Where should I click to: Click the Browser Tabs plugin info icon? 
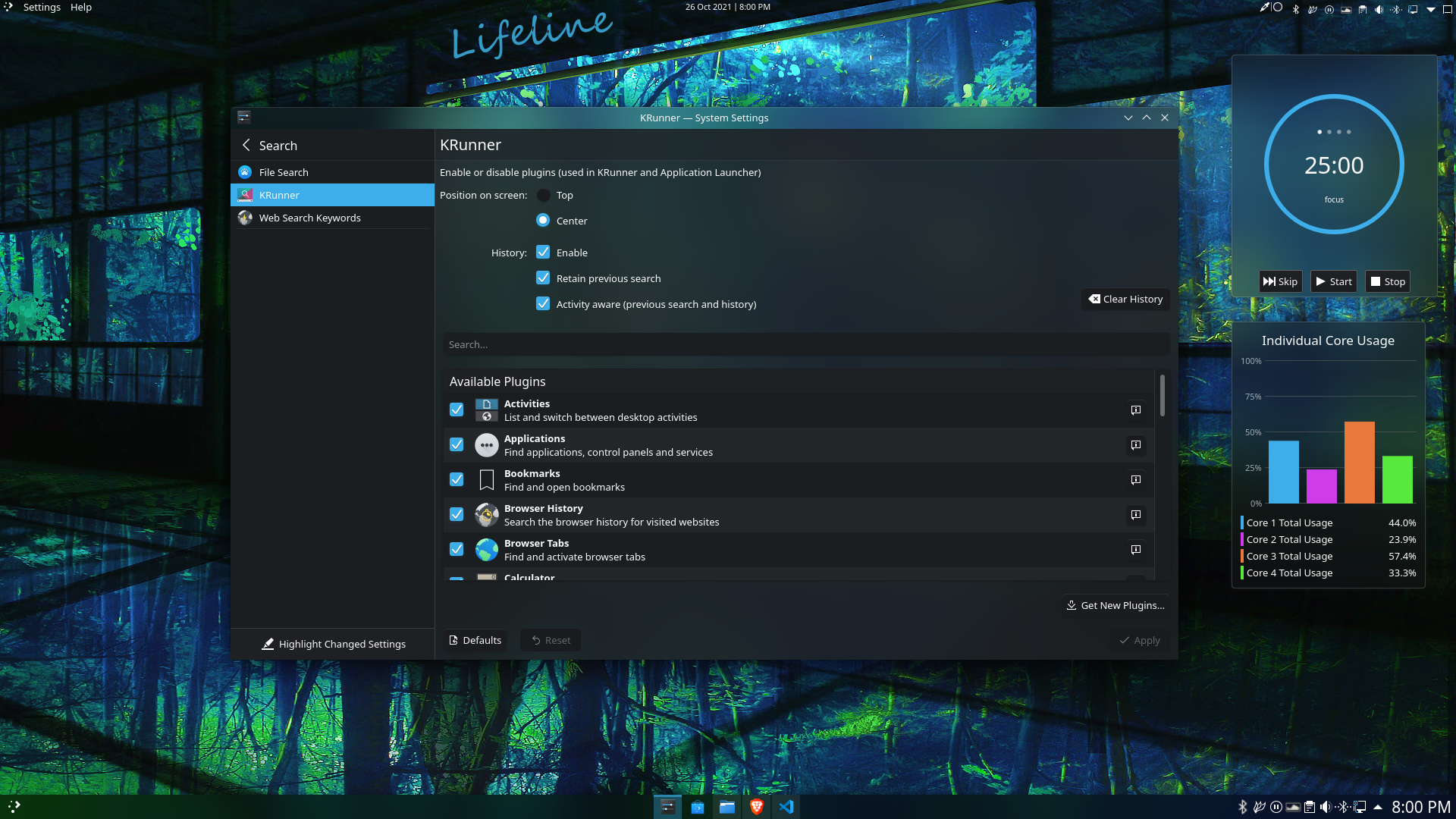[x=1135, y=550]
